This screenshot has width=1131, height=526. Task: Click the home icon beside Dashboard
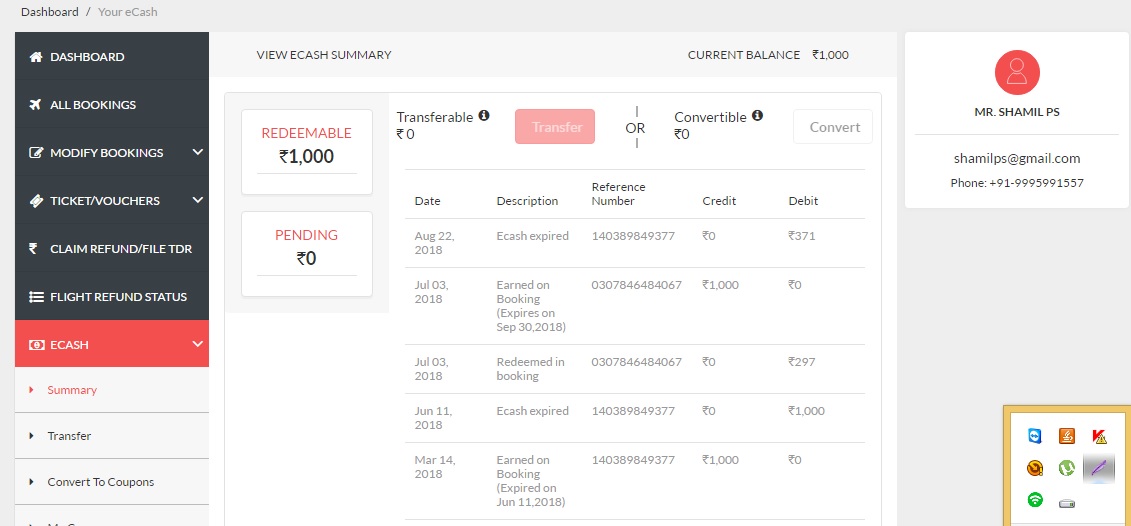[x=35, y=57]
